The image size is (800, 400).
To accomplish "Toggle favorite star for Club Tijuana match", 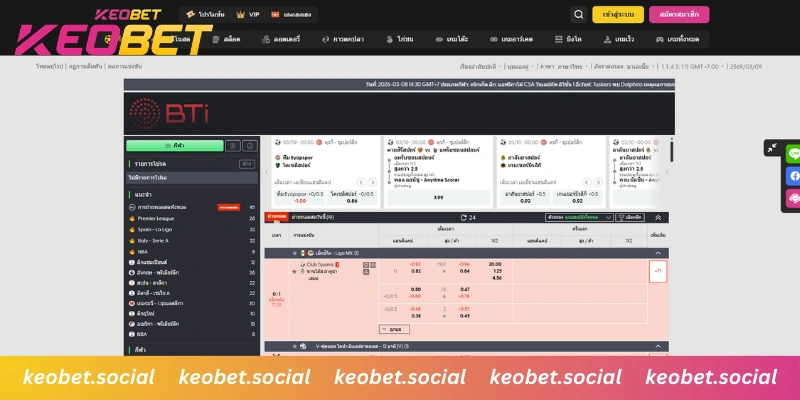I will coord(294,271).
